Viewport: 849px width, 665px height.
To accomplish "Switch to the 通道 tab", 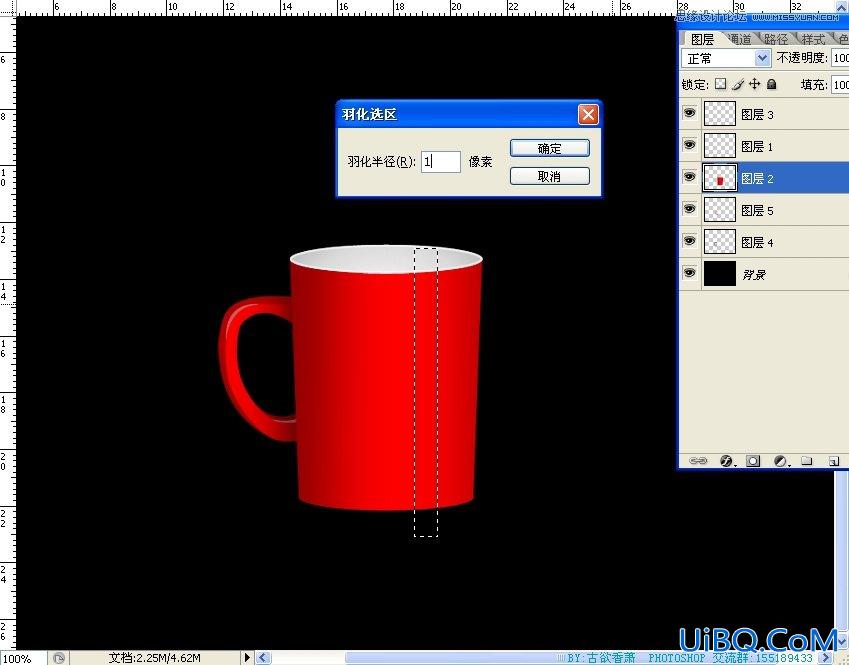I will tap(740, 39).
